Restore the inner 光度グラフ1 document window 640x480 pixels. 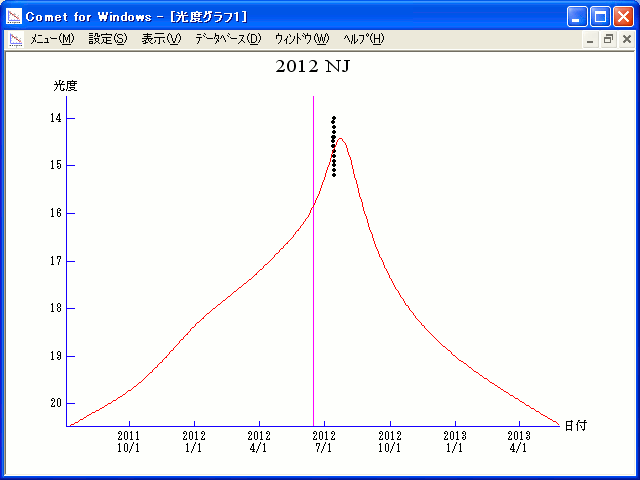(x=608, y=40)
